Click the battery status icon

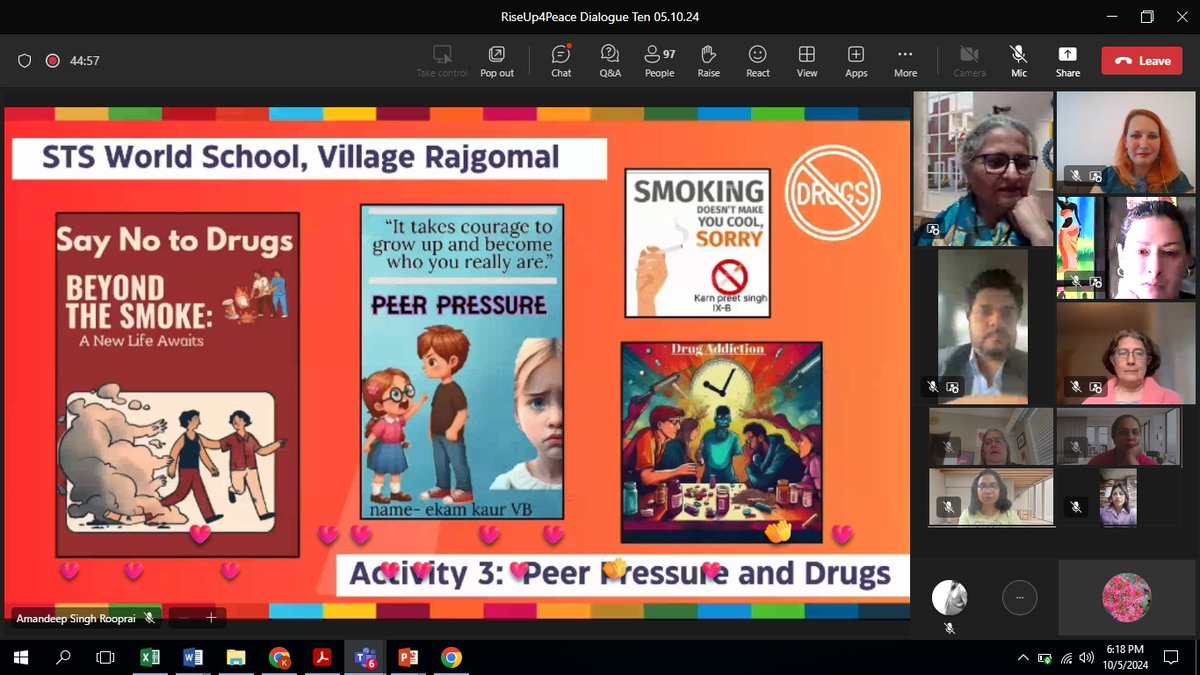(x=1045, y=658)
